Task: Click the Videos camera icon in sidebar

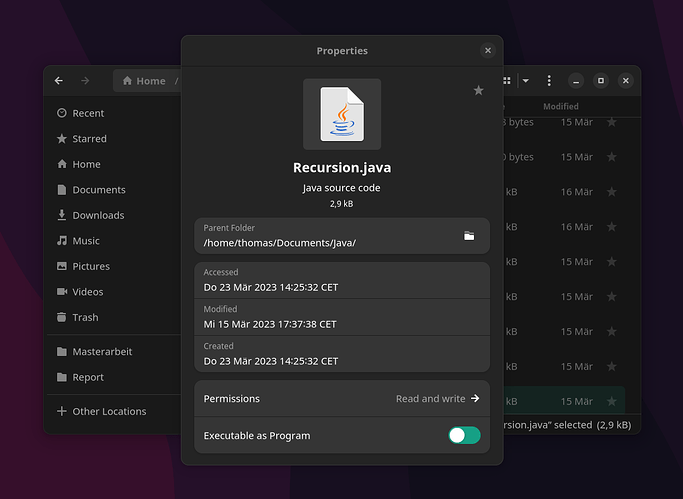Action: point(62,291)
